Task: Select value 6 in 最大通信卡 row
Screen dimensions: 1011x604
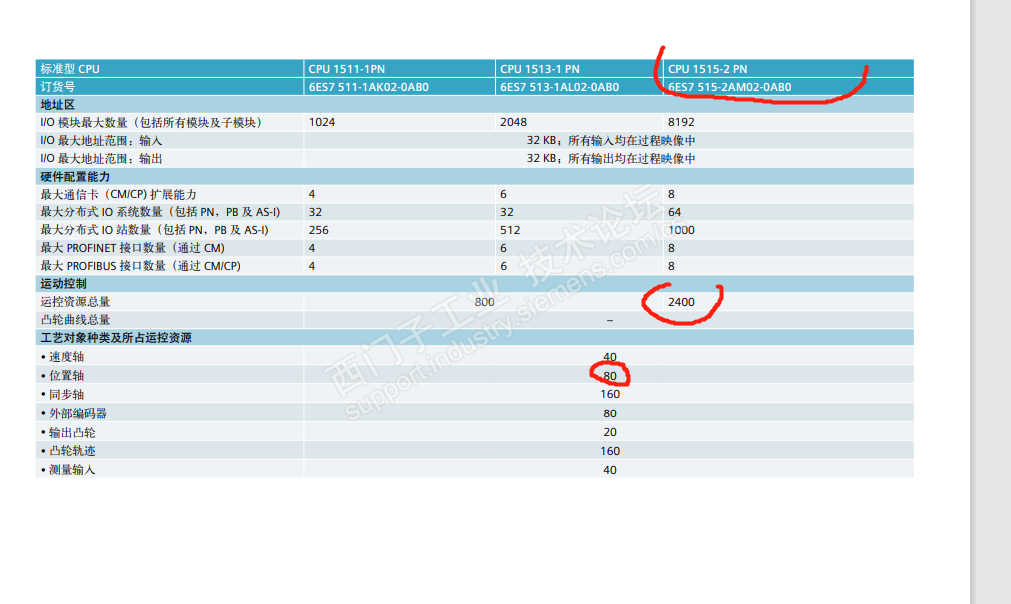Action: [504, 194]
